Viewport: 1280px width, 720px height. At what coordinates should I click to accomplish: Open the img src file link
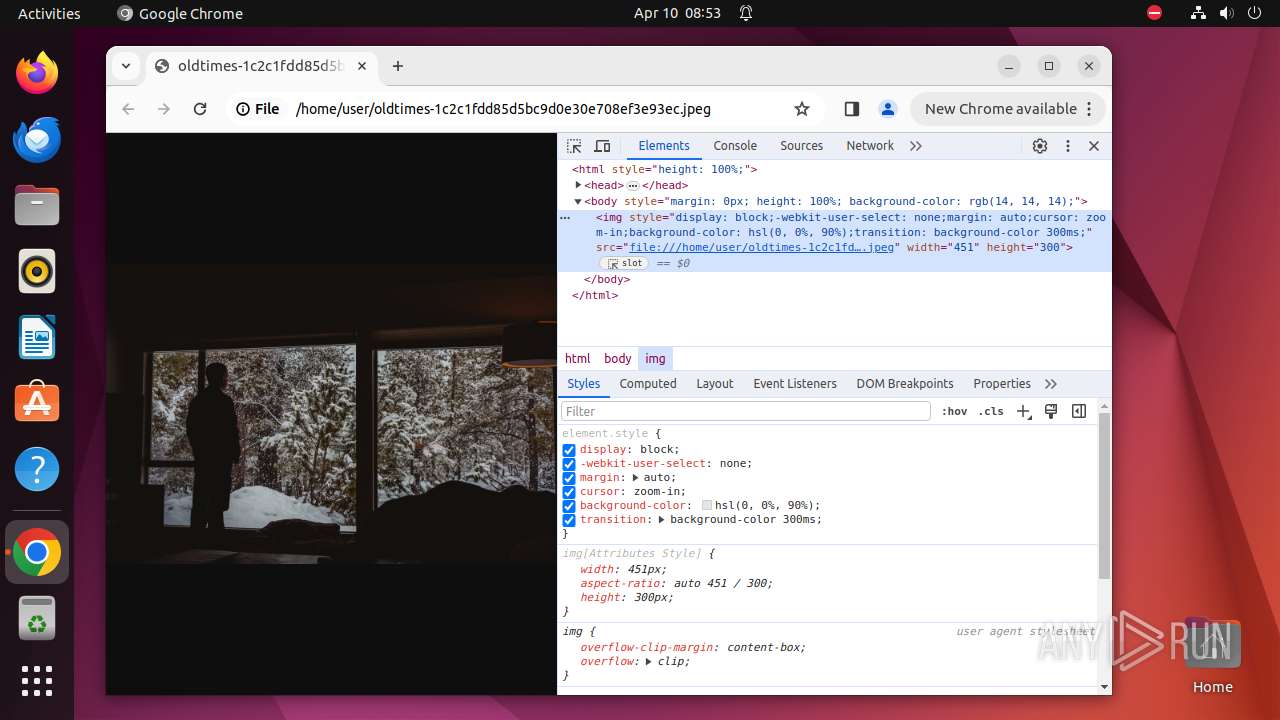tap(762, 247)
